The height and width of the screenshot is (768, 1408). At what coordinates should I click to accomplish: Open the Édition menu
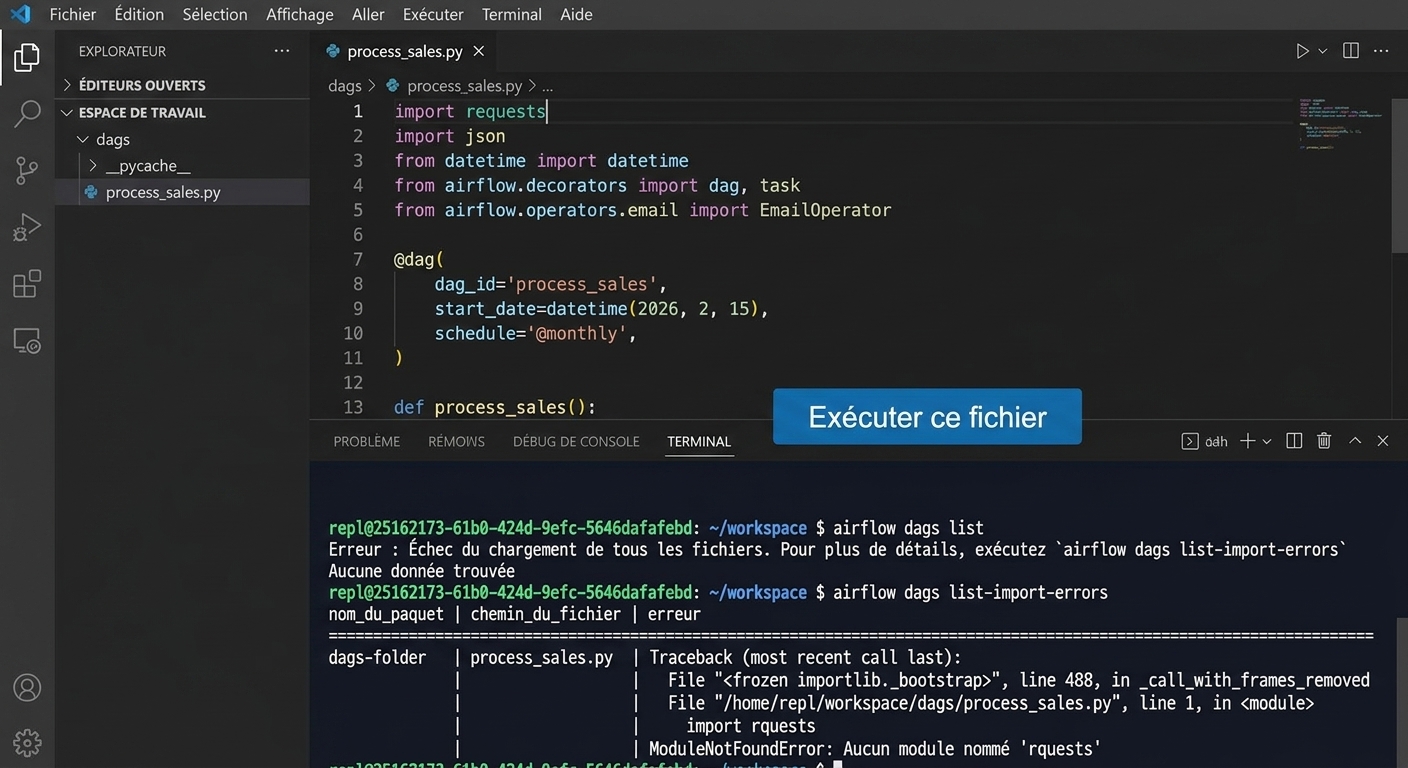(x=139, y=14)
